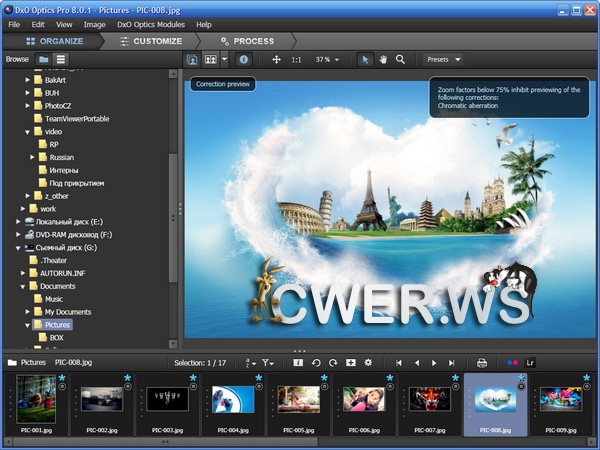Toggle the single image preview mode
This screenshot has height=450, width=600.
point(192,60)
